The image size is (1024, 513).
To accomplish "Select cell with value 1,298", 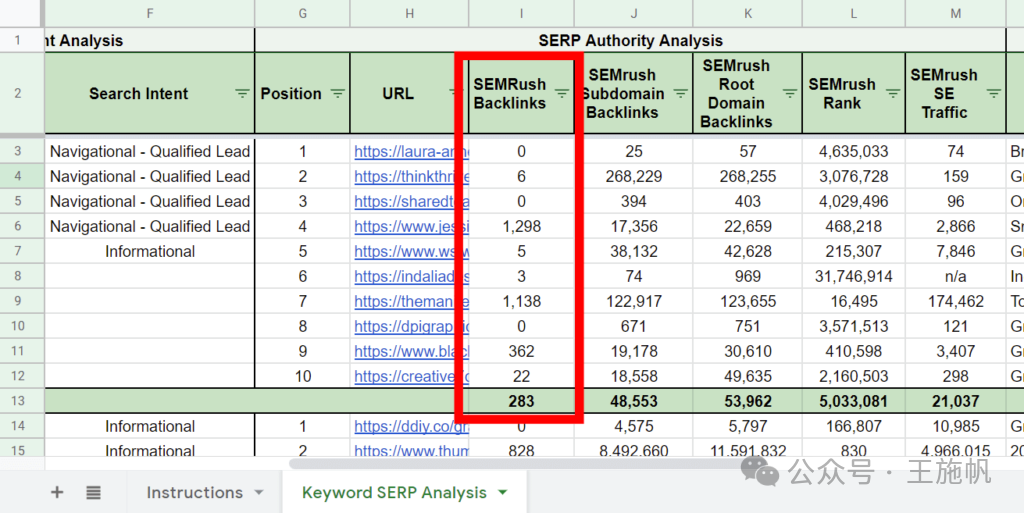I will [x=521, y=226].
